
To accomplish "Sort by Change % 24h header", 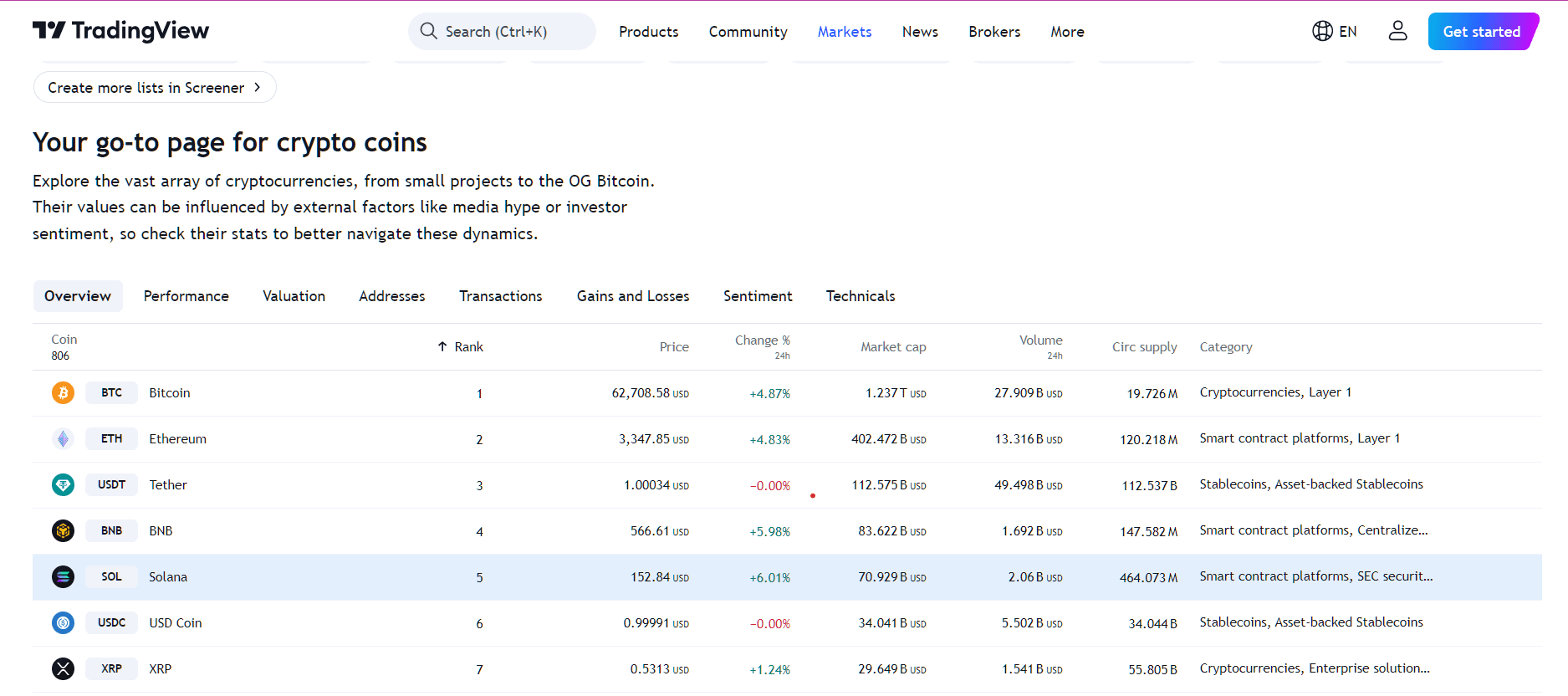I will 762,346.
